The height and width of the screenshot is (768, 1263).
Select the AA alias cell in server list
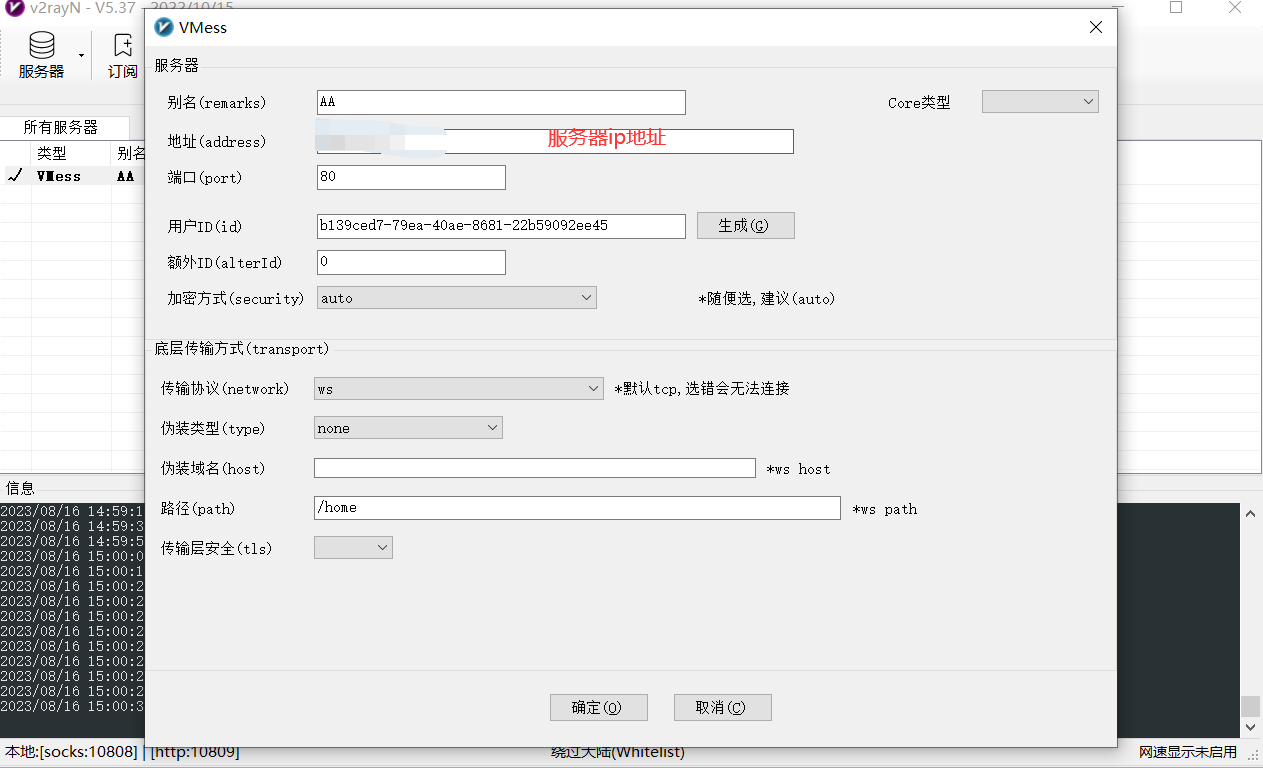click(x=125, y=176)
